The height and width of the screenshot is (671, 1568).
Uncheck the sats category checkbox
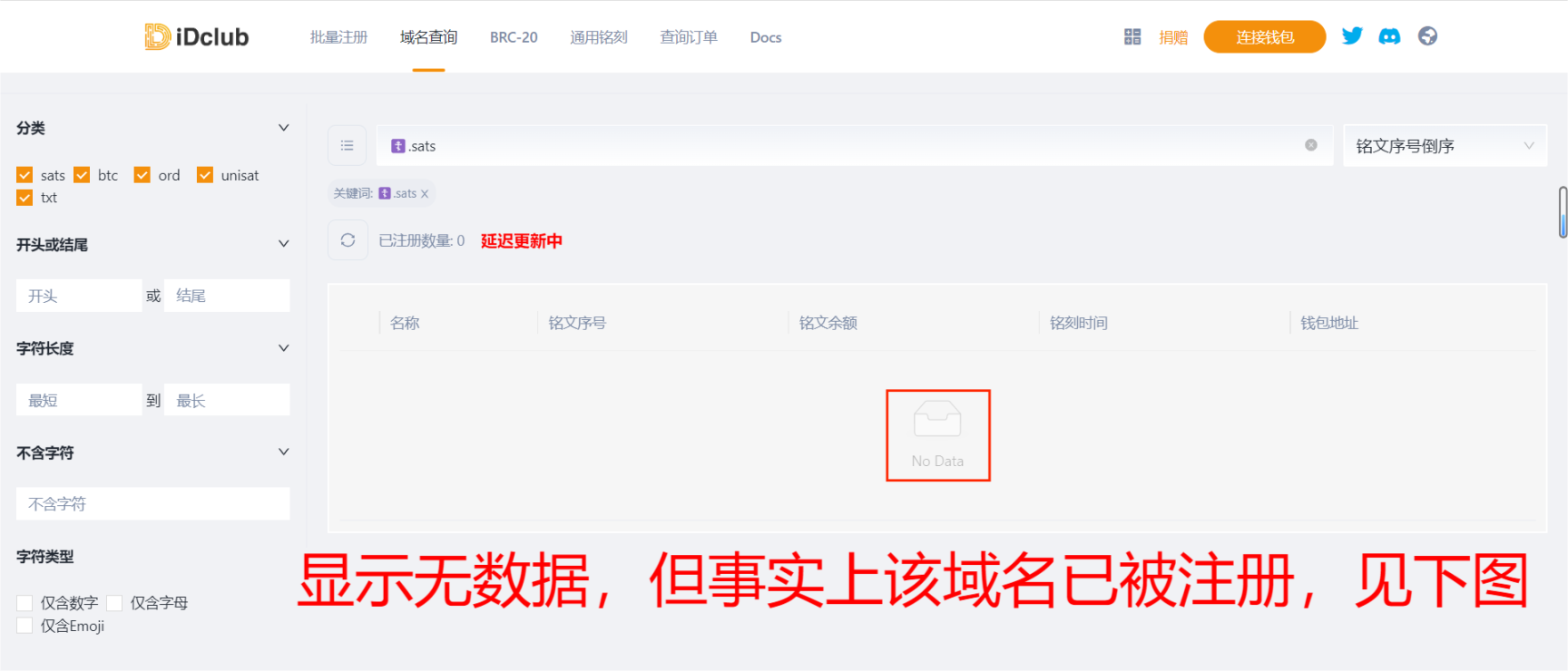[24, 175]
